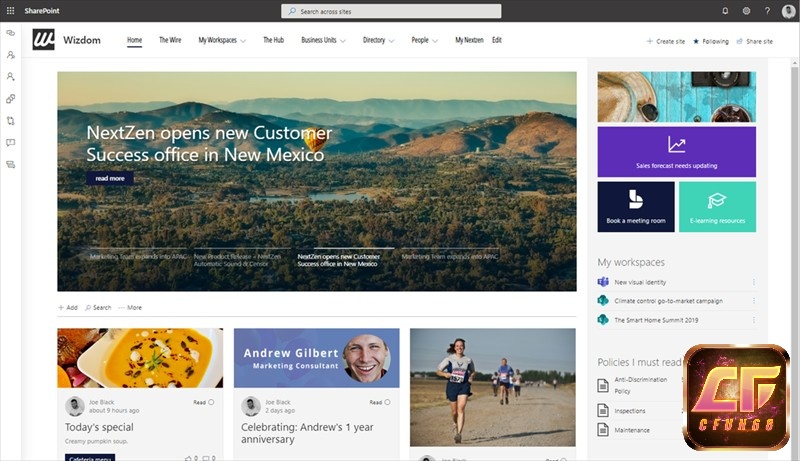Screen dimensions: 800x461
Task: Open Celebrating: Andrew's 1 year anniversary post
Action: [x=307, y=433]
